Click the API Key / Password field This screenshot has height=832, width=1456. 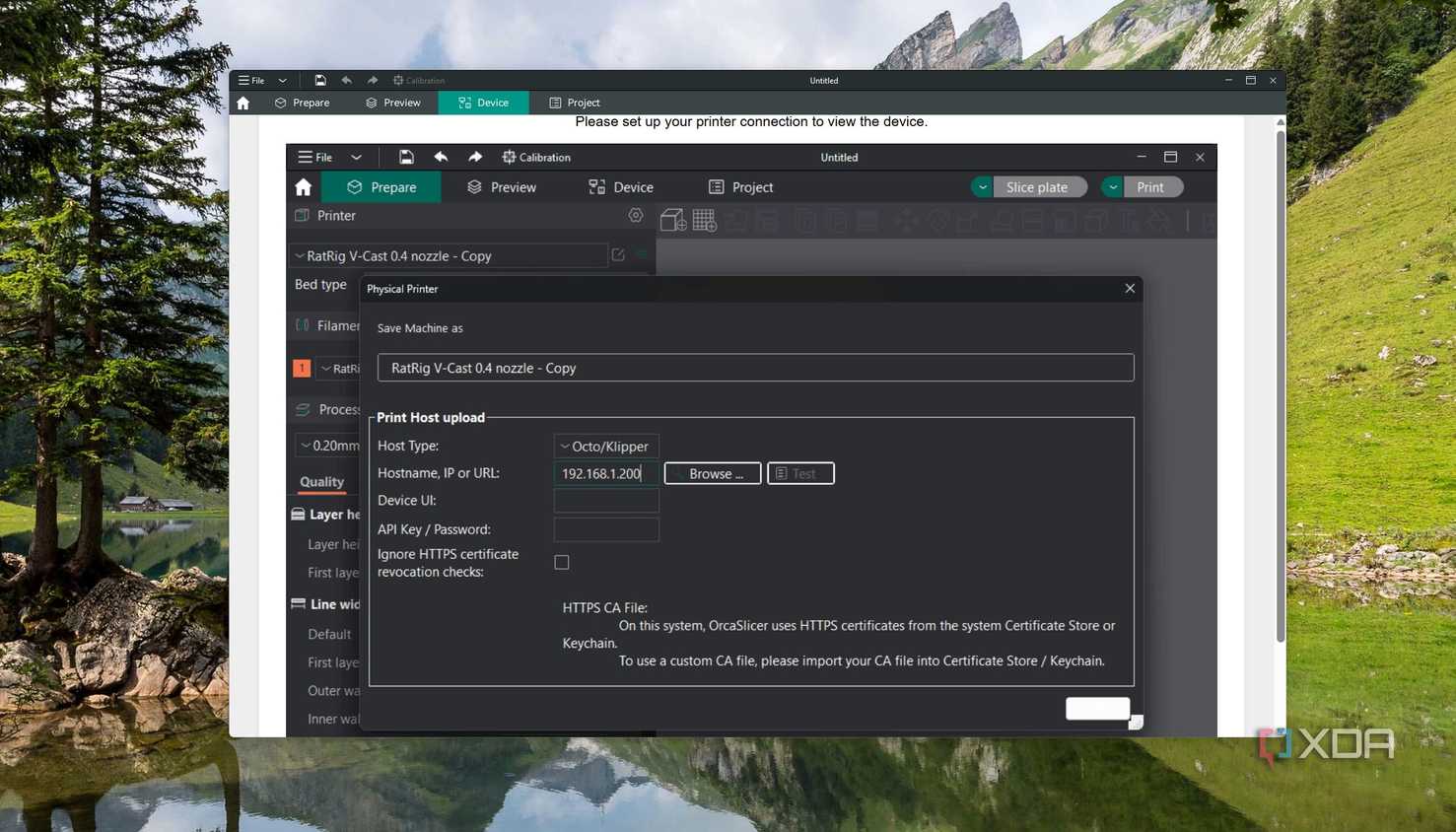pos(606,529)
